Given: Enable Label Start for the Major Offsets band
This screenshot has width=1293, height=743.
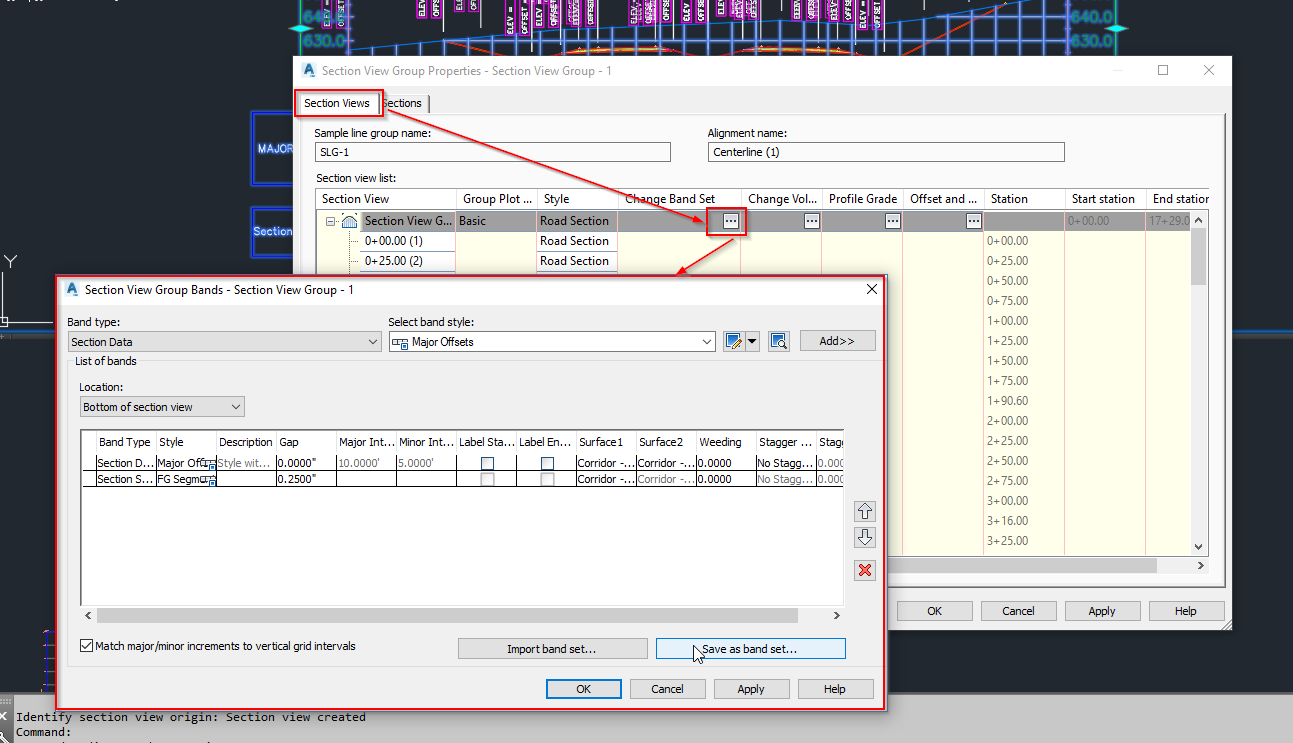Looking at the screenshot, I should click(x=488, y=462).
